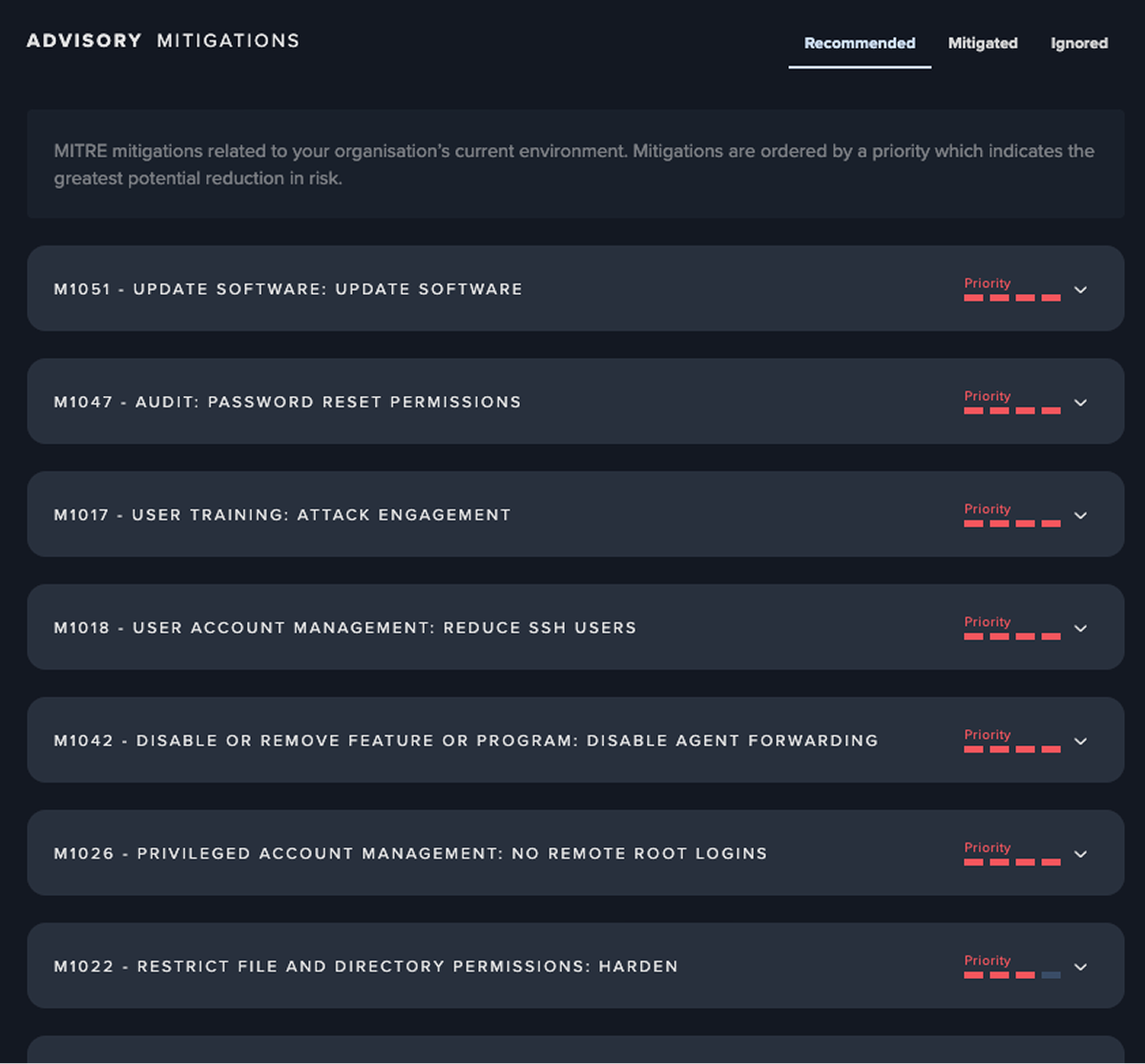The width and height of the screenshot is (1145, 1064).
Task: Expand the M1042 Disable Agent Forwarding chevron
Action: pos(1080,741)
